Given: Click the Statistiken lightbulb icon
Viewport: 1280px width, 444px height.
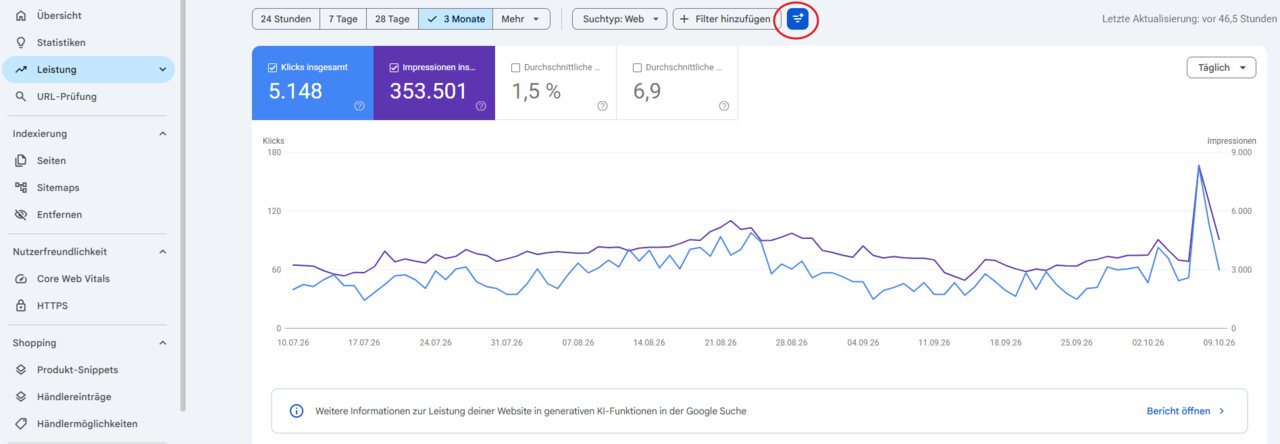Looking at the screenshot, I should point(21,43).
